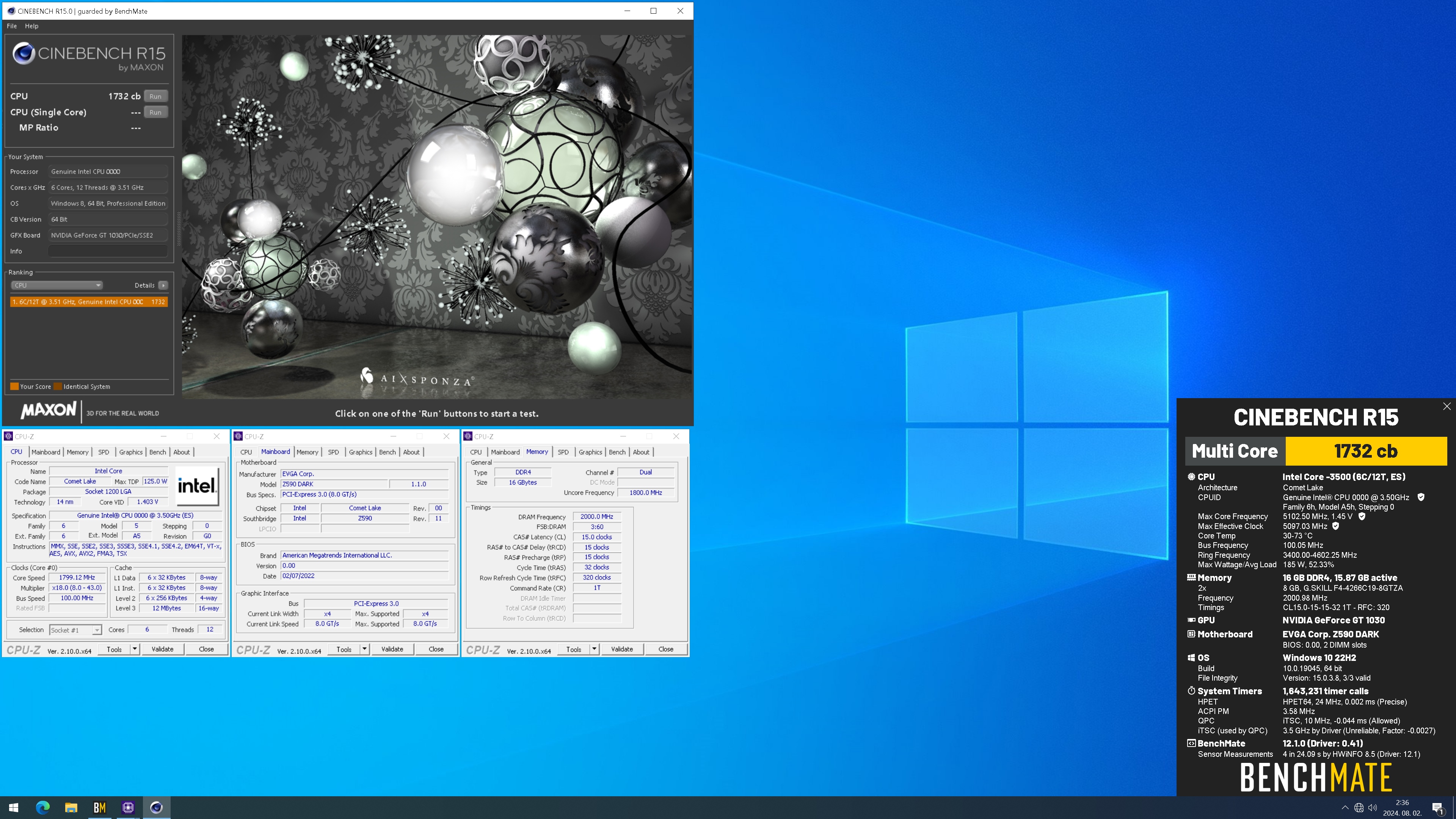Switch to Cinebench taskbar icon
Screen dimensions: 1456x819
pos(157,807)
